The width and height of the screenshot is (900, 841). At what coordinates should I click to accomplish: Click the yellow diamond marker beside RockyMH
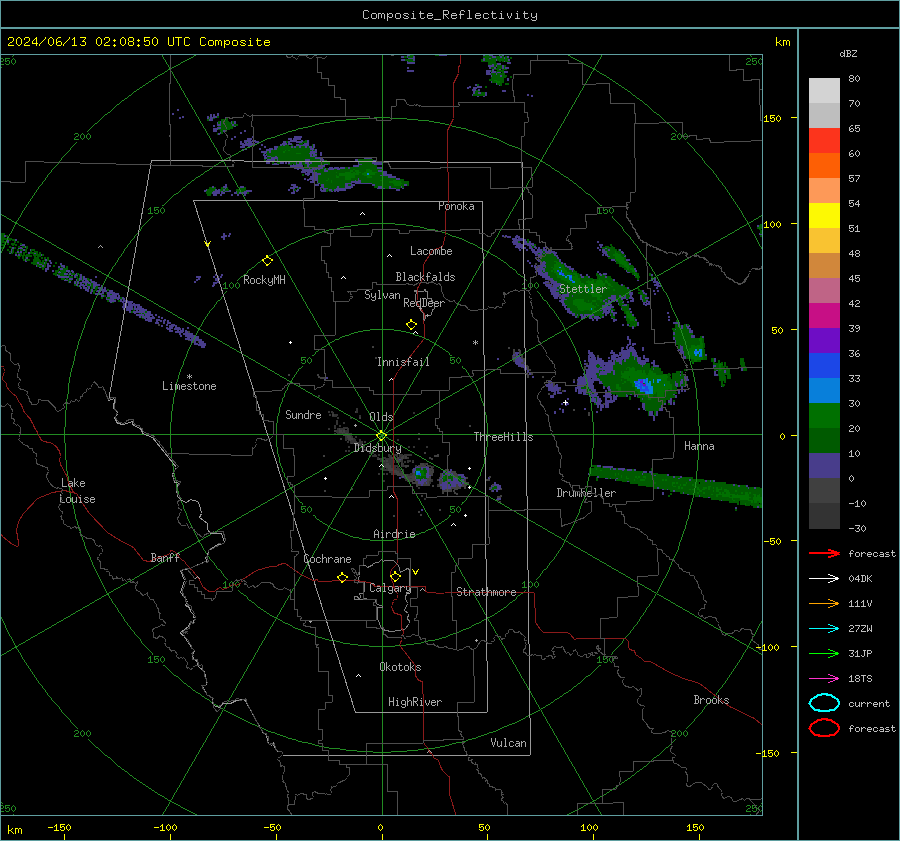click(x=267, y=261)
